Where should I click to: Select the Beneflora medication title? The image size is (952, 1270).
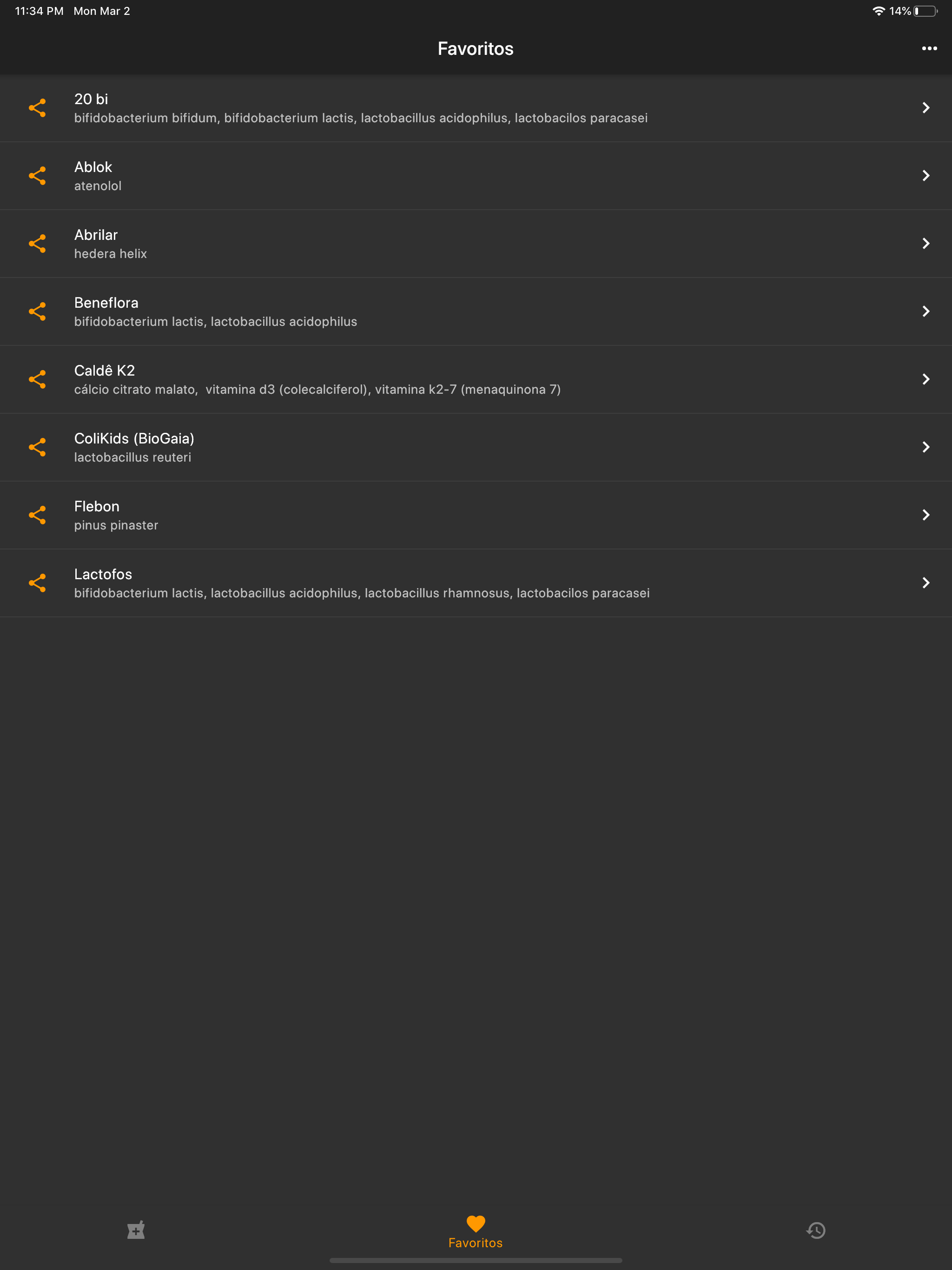(x=106, y=303)
